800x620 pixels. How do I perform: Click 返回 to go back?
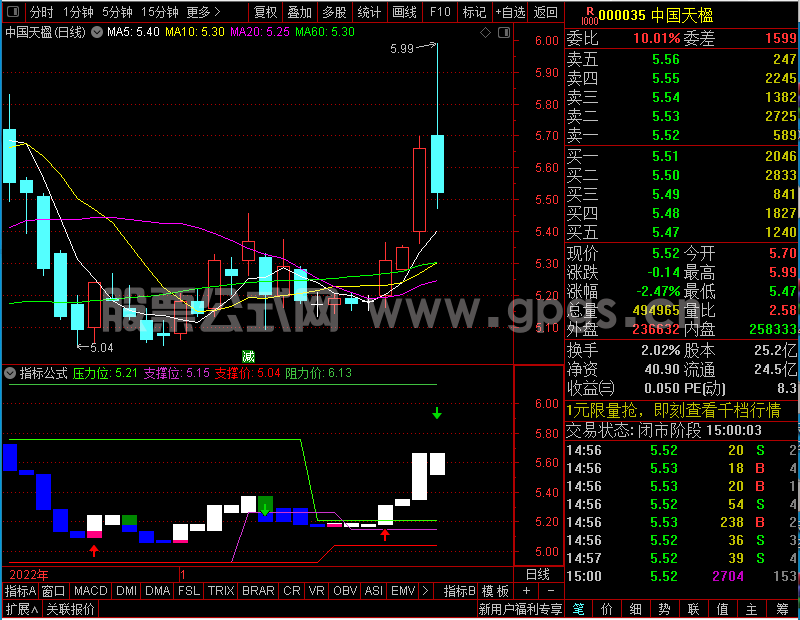click(545, 12)
